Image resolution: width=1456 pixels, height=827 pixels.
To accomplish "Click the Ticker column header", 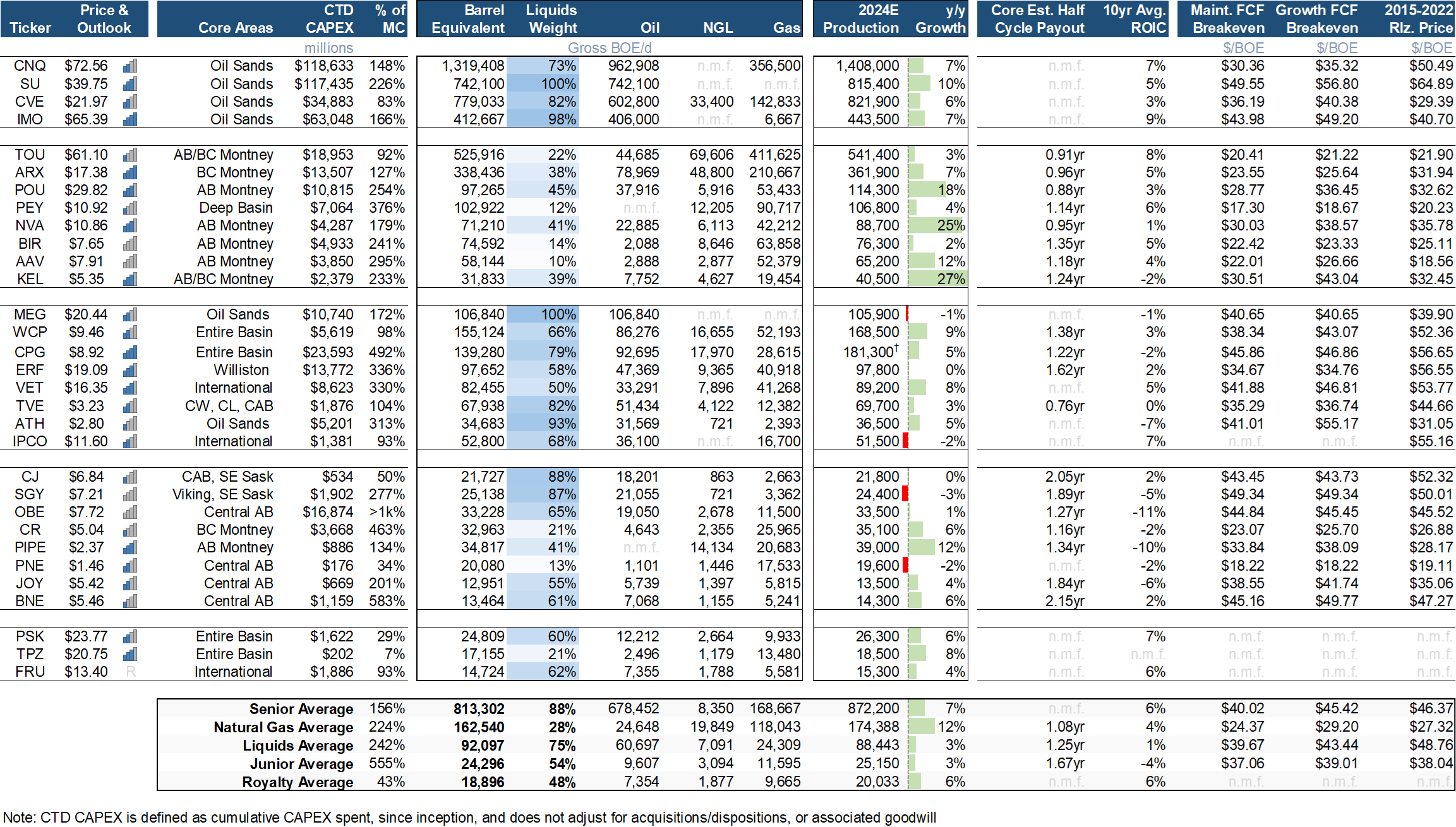I will coord(30,28).
